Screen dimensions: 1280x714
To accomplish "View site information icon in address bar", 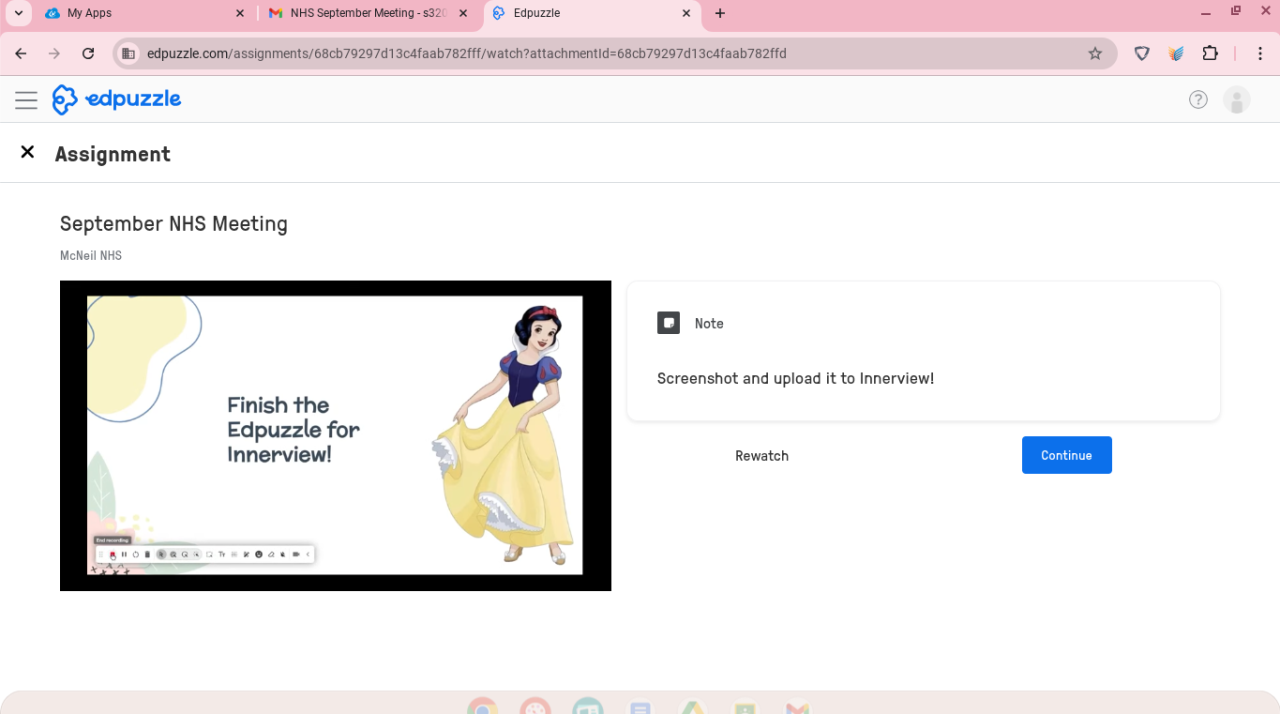I will 128,53.
